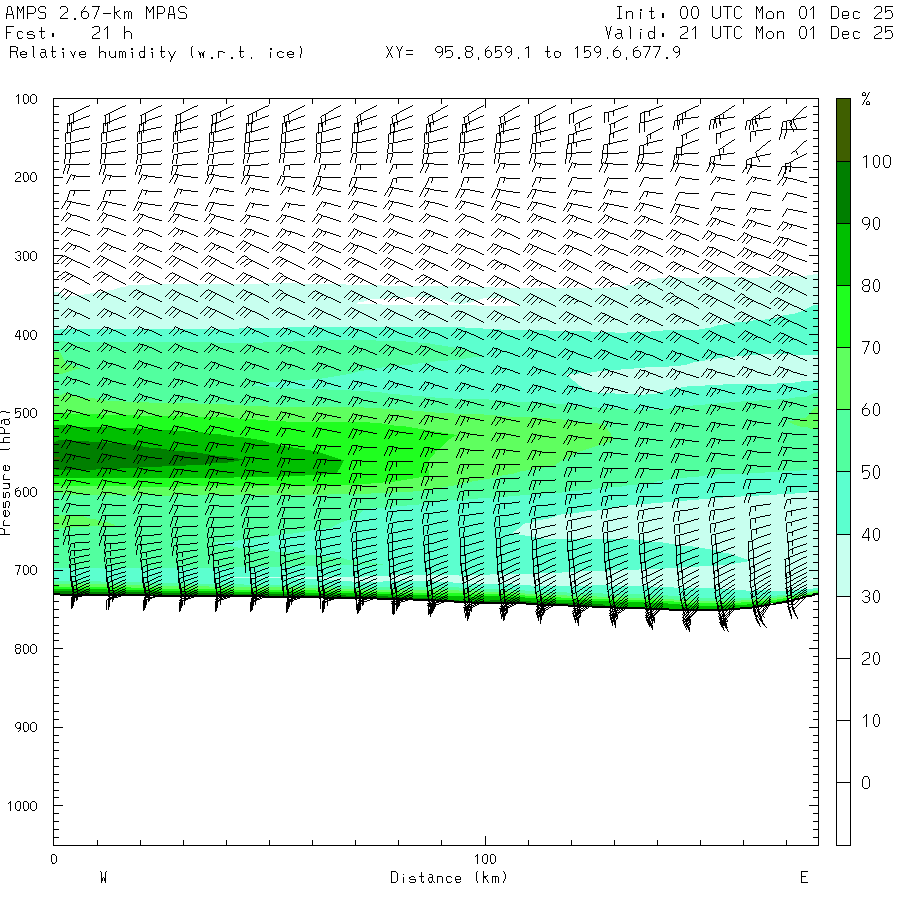This screenshot has width=900, height=900.
Task: Click the sea-green 50-60 colorbar segment
Action: [x=843, y=440]
